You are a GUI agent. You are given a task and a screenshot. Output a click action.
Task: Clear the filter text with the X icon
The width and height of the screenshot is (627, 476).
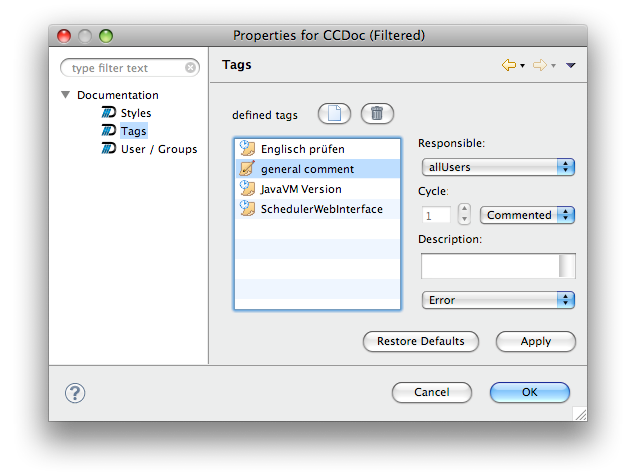(x=190, y=68)
